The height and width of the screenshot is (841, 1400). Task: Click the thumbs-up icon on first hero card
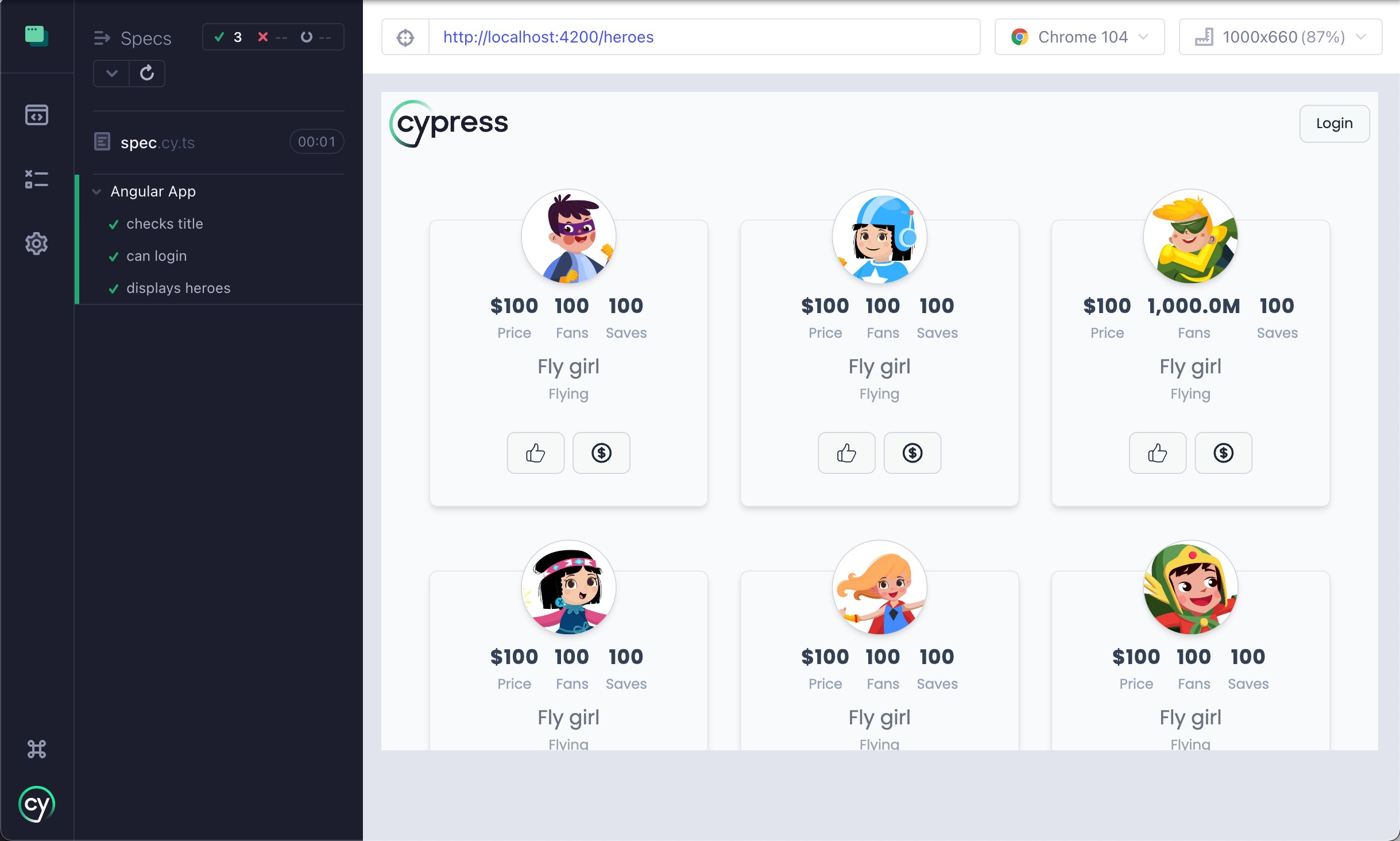(x=536, y=453)
